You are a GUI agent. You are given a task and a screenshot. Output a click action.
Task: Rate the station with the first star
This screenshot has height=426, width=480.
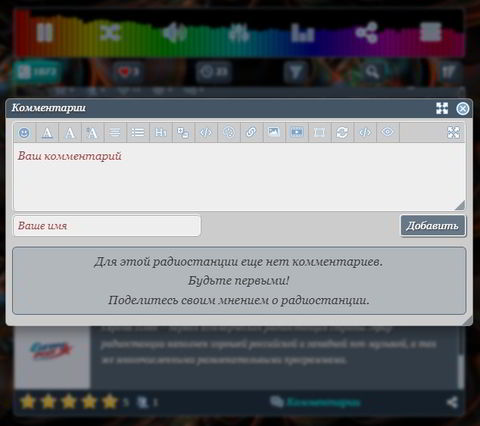(x=28, y=402)
